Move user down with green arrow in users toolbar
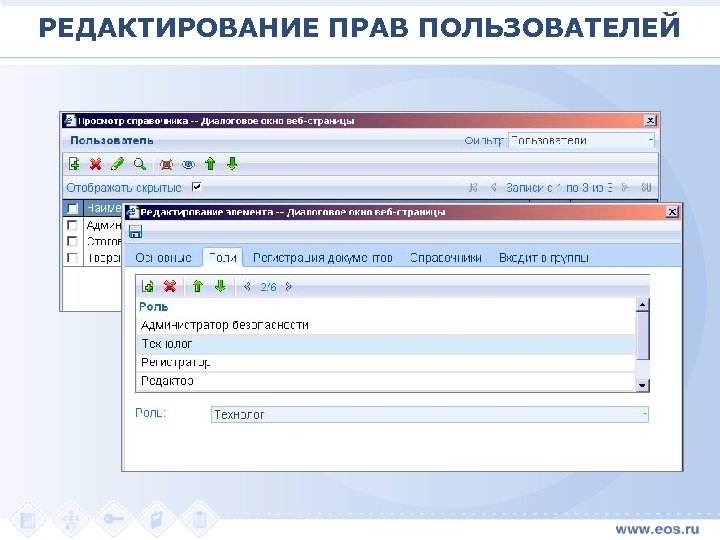The width and height of the screenshot is (720, 540). click(232, 164)
